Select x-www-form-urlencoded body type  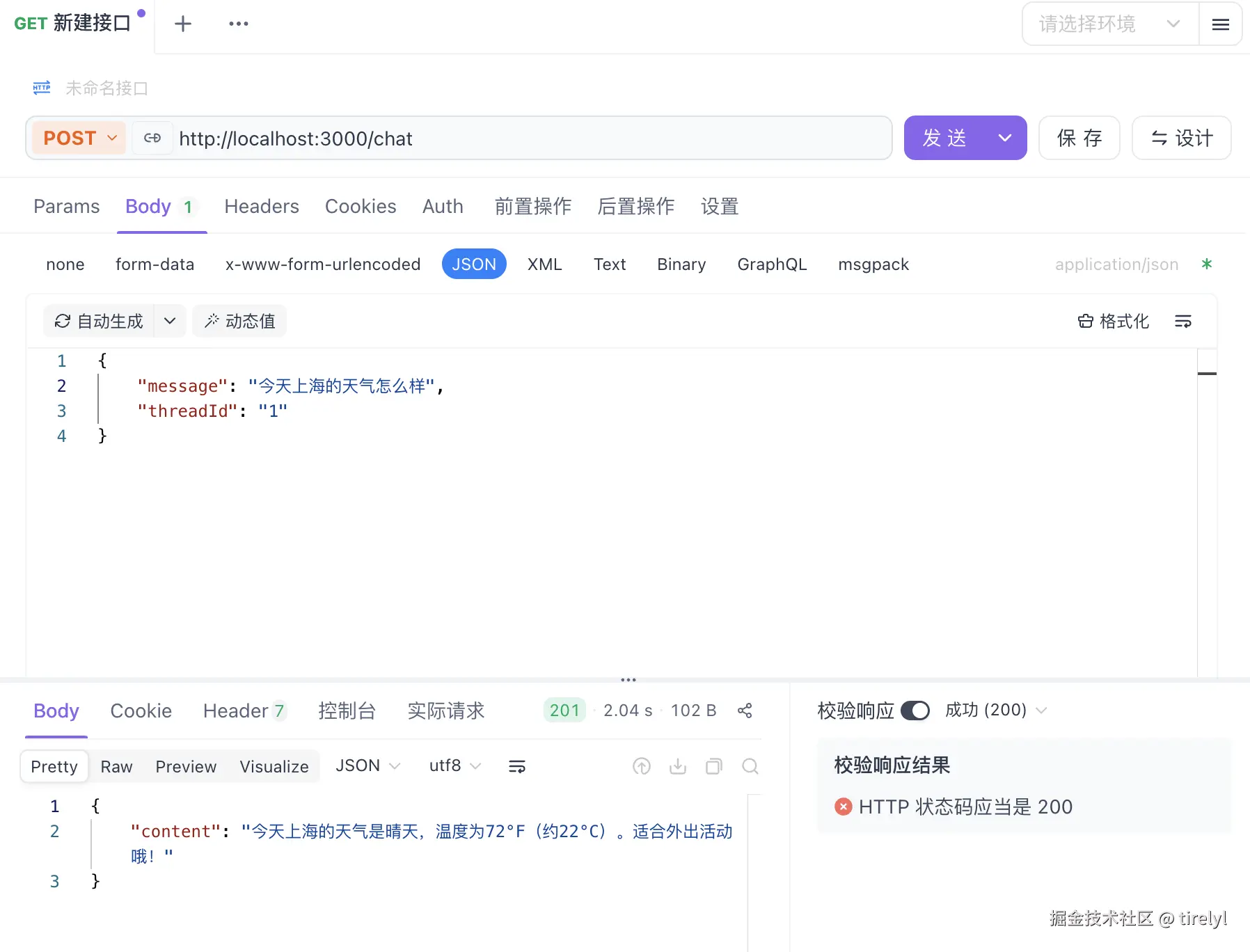pos(323,264)
